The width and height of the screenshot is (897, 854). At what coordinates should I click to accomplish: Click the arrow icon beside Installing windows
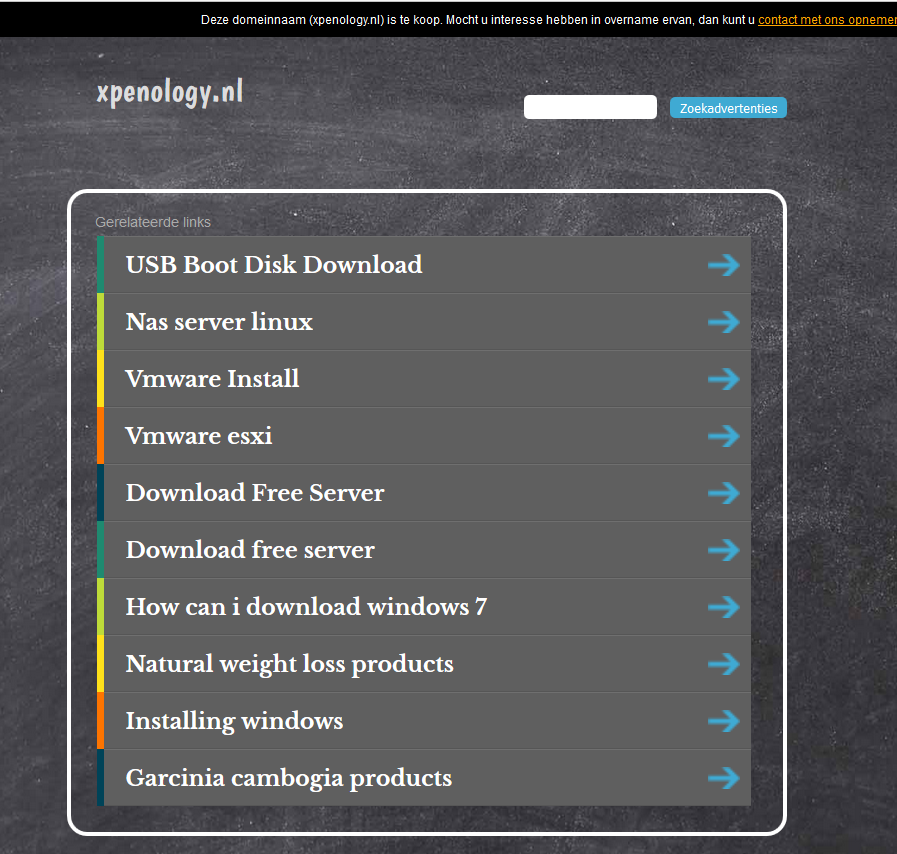coord(724,721)
